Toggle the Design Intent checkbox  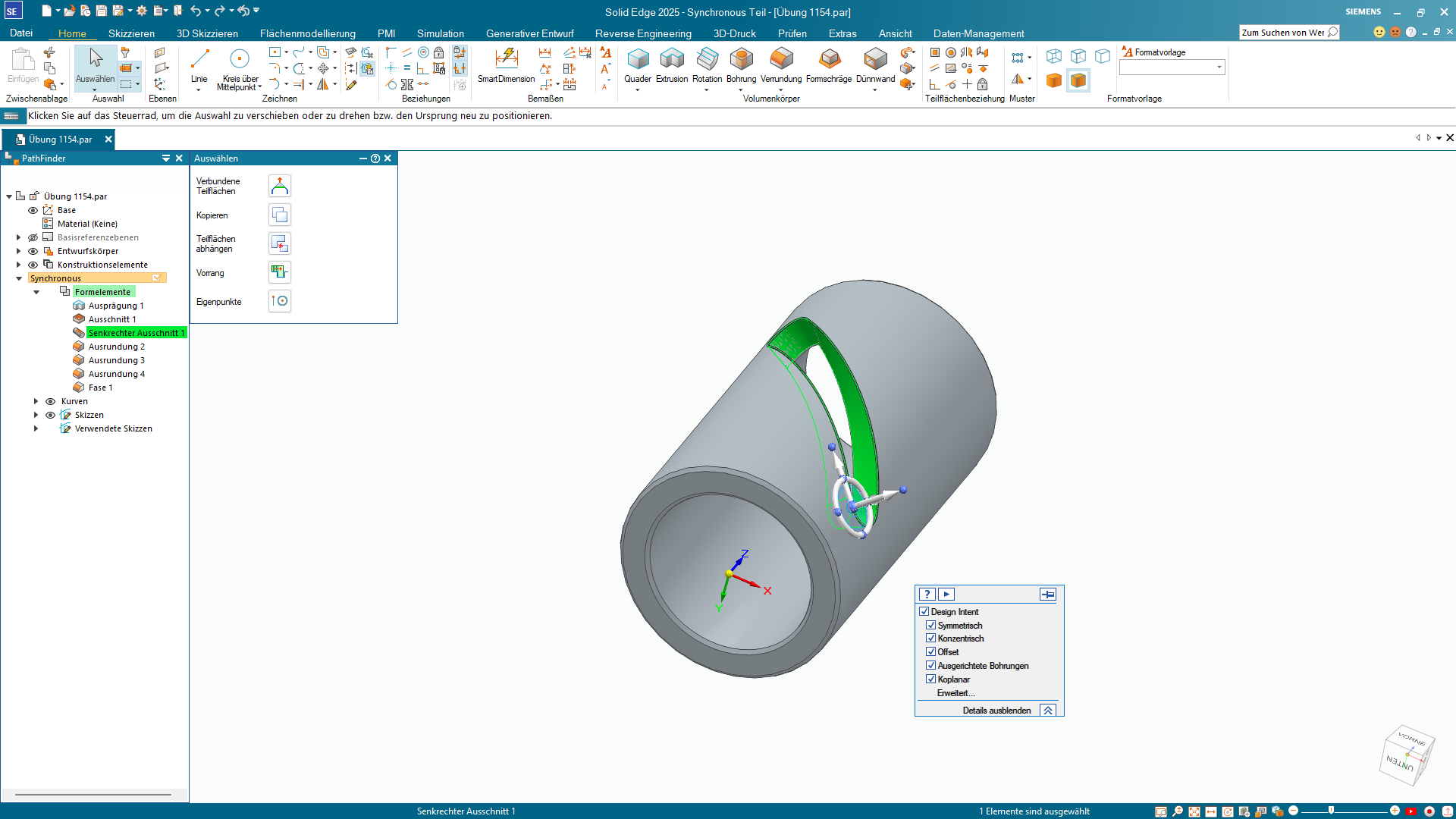pyautogui.click(x=924, y=611)
